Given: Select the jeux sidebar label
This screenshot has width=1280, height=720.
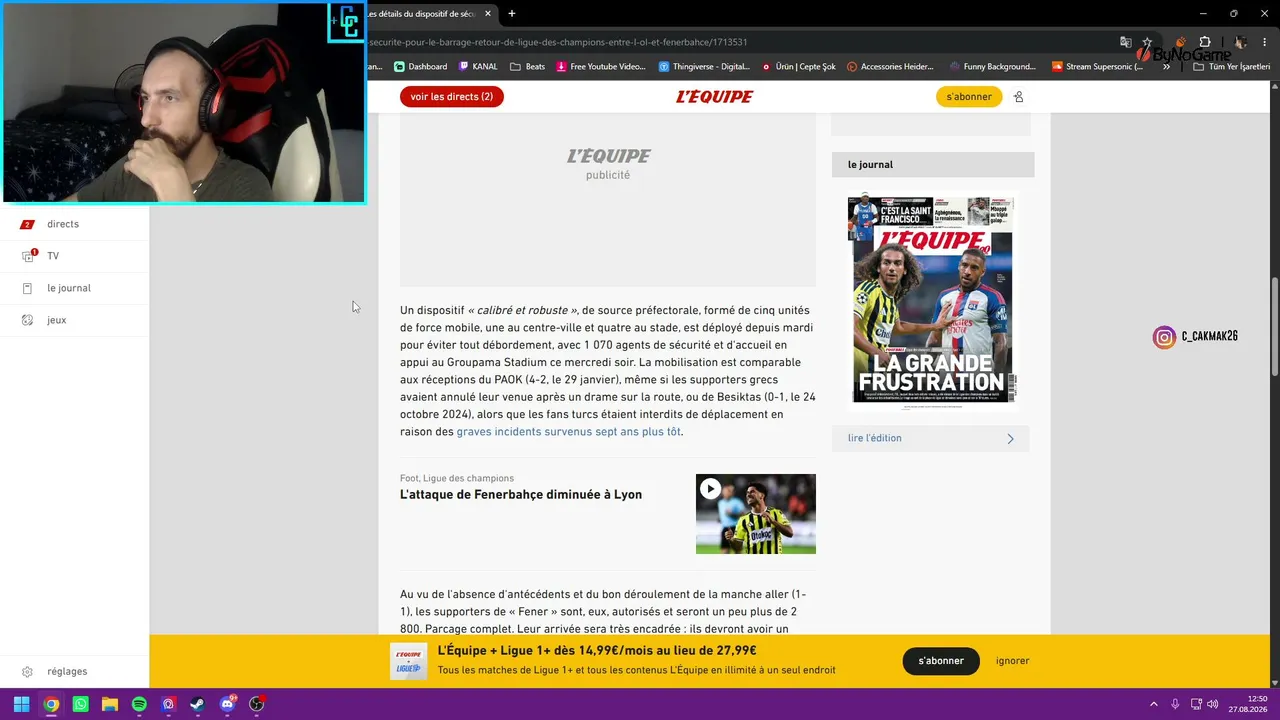Looking at the screenshot, I should 57,320.
